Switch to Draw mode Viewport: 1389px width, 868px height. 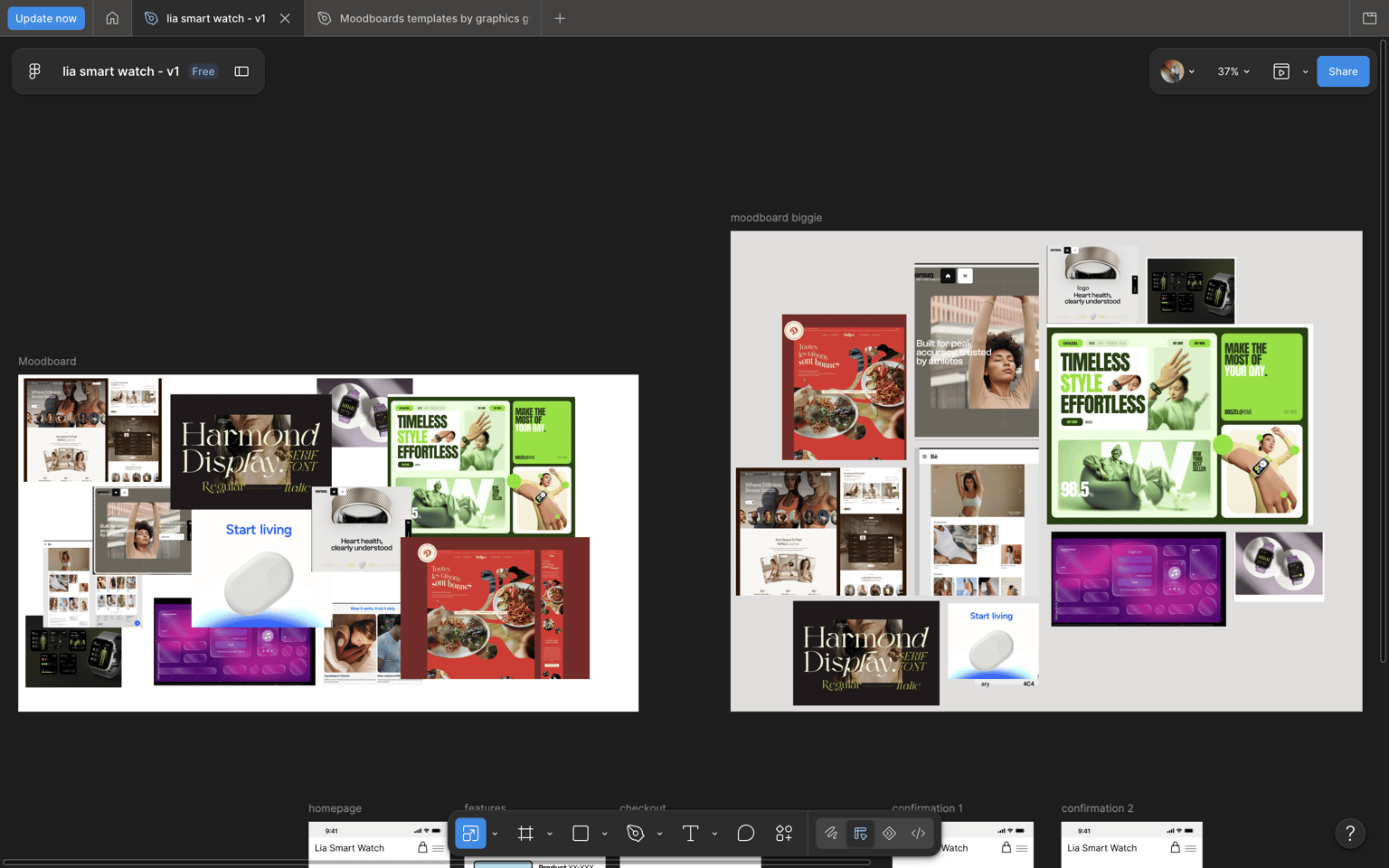tap(831, 834)
